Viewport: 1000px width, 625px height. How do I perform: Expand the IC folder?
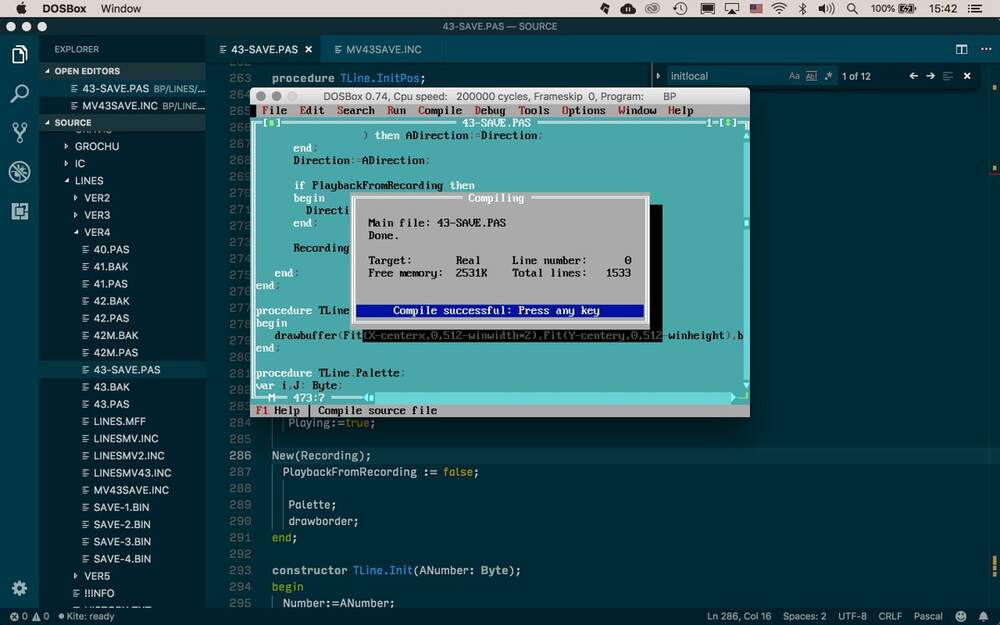(x=123, y=163)
